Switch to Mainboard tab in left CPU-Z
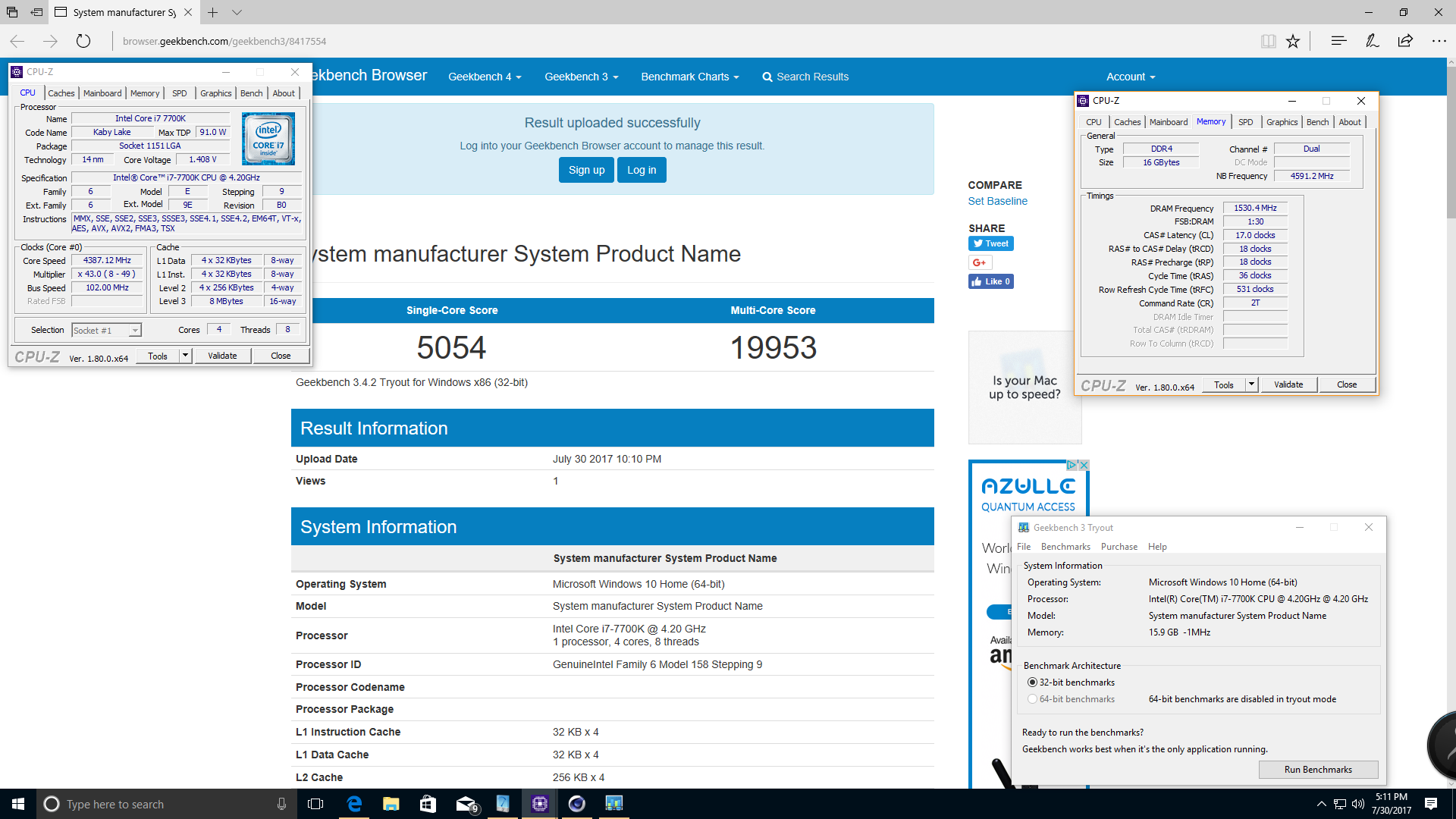 tap(102, 93)
